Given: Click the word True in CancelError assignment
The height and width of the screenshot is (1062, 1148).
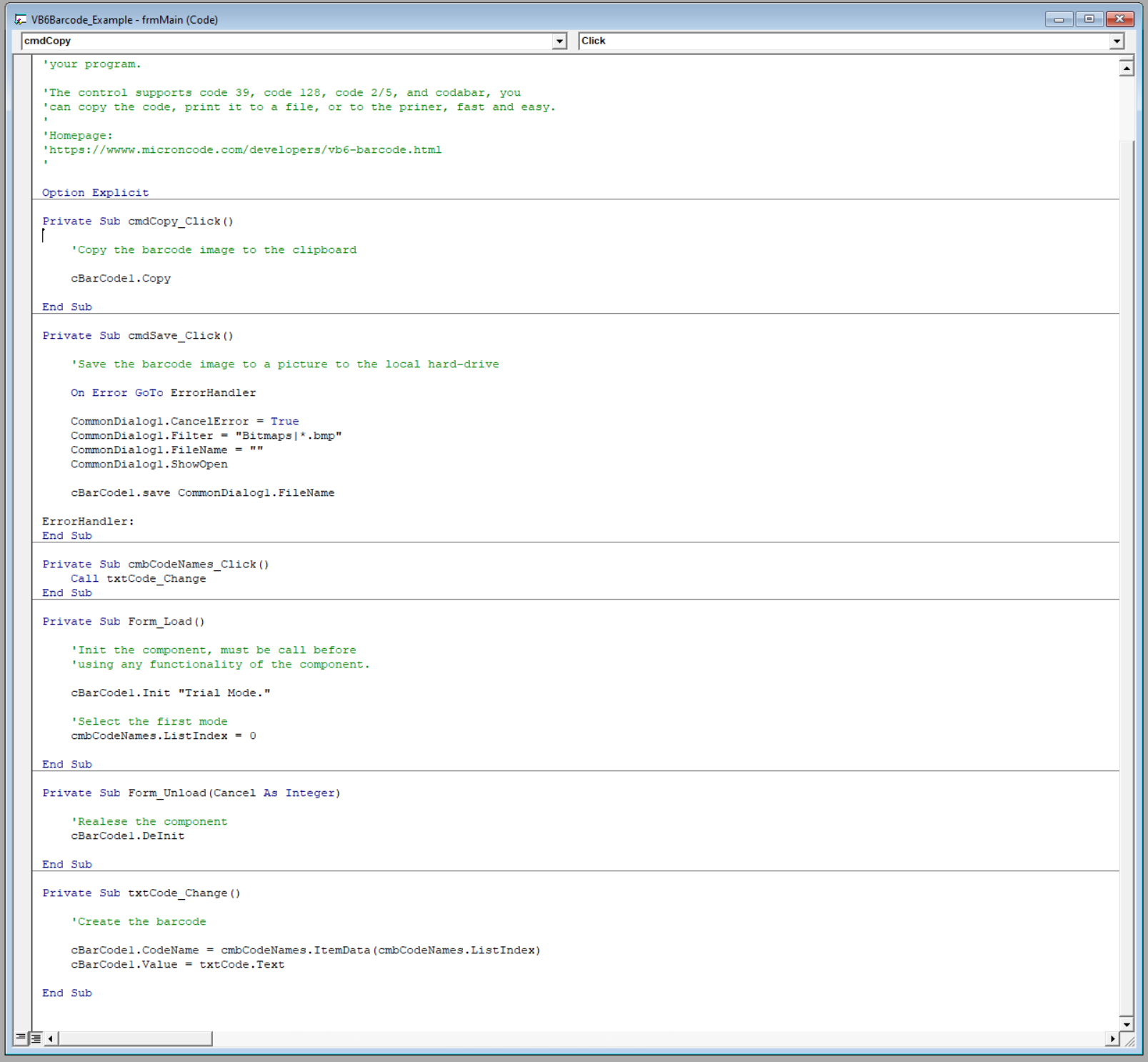Looking at the screenshot, I should (285, 421).
